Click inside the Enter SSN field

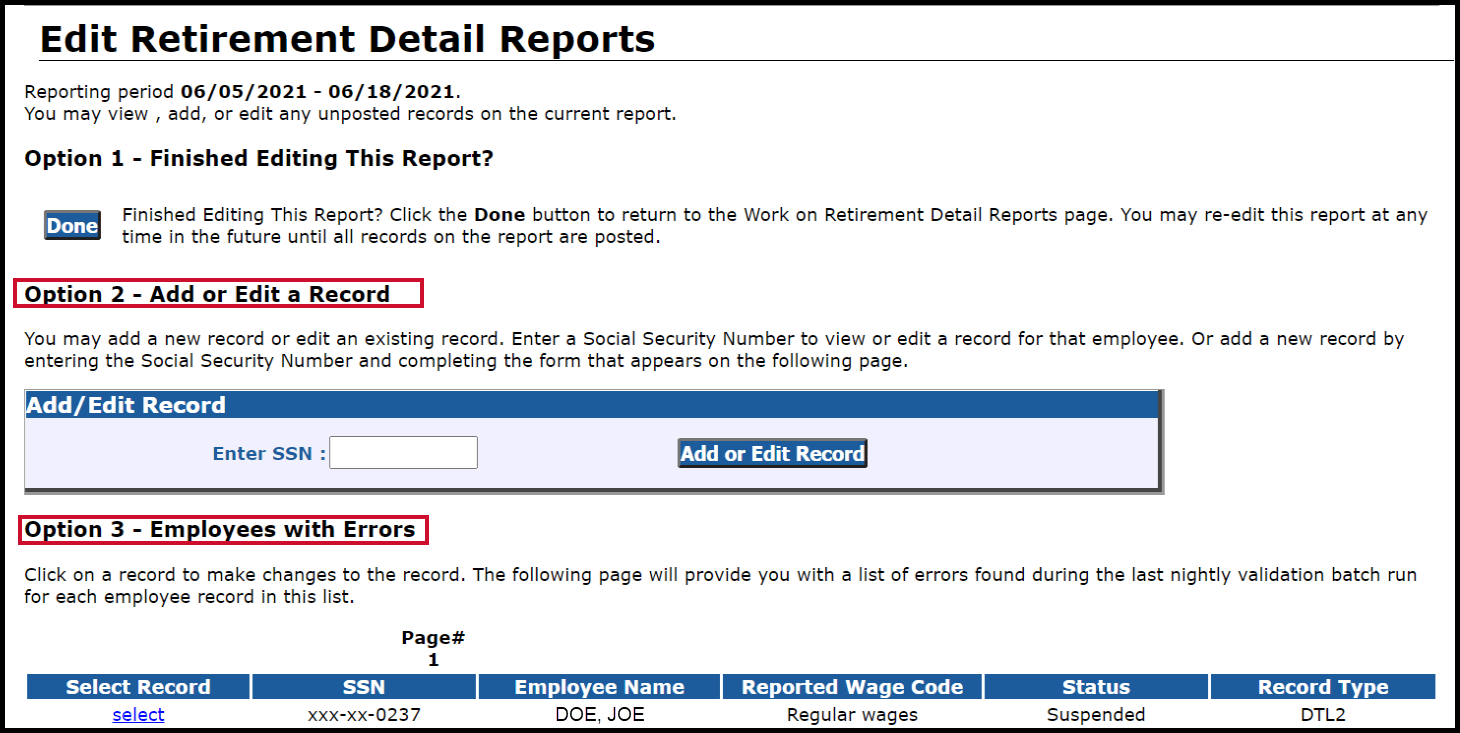403,452
